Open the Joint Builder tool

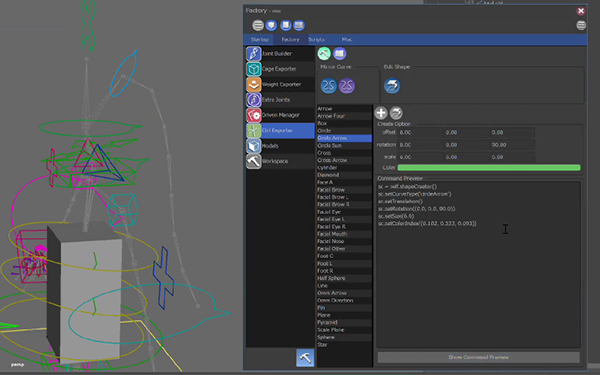280,54
